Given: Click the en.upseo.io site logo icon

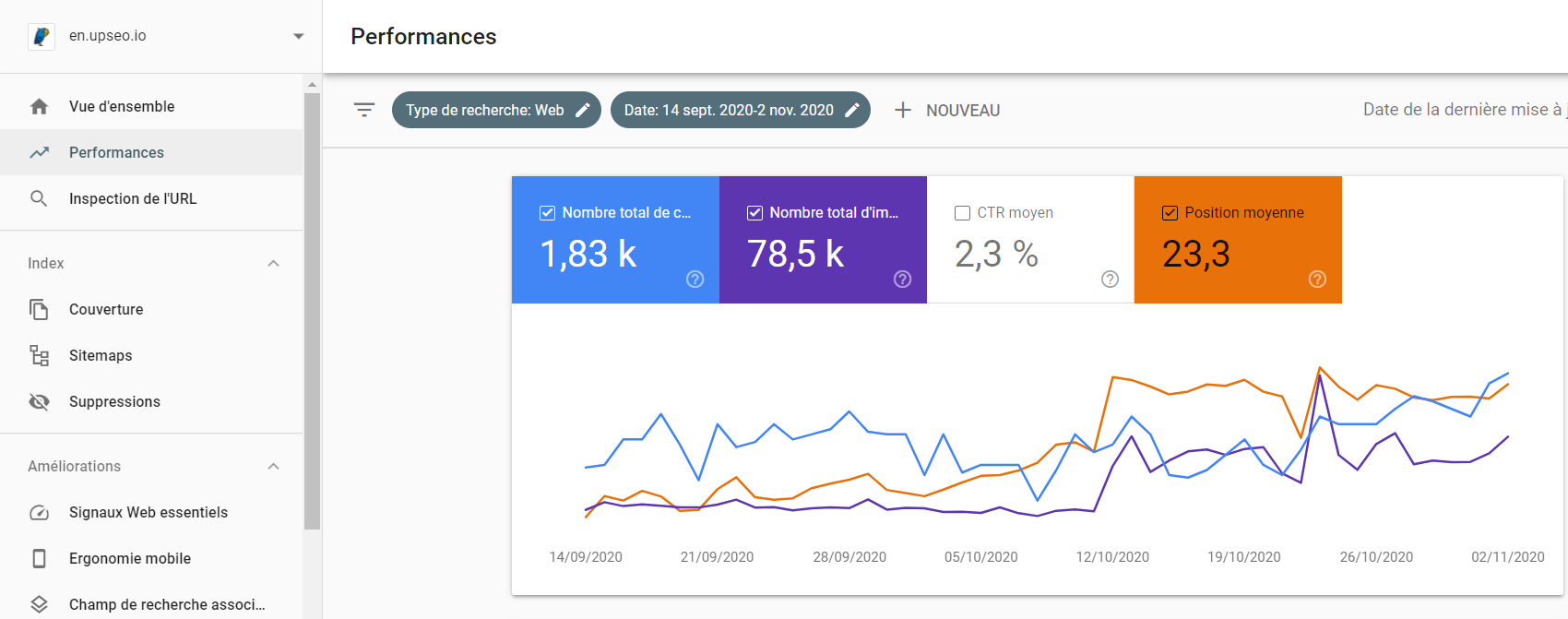Looking at the screenshot, I should pyautogui.click(x=42, y=36).
